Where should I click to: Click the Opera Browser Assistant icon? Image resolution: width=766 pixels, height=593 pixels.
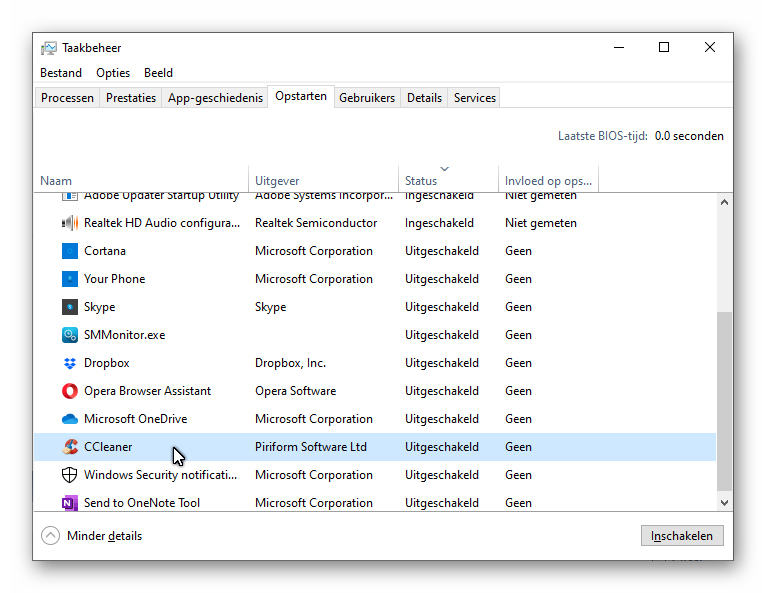point(69,391)
